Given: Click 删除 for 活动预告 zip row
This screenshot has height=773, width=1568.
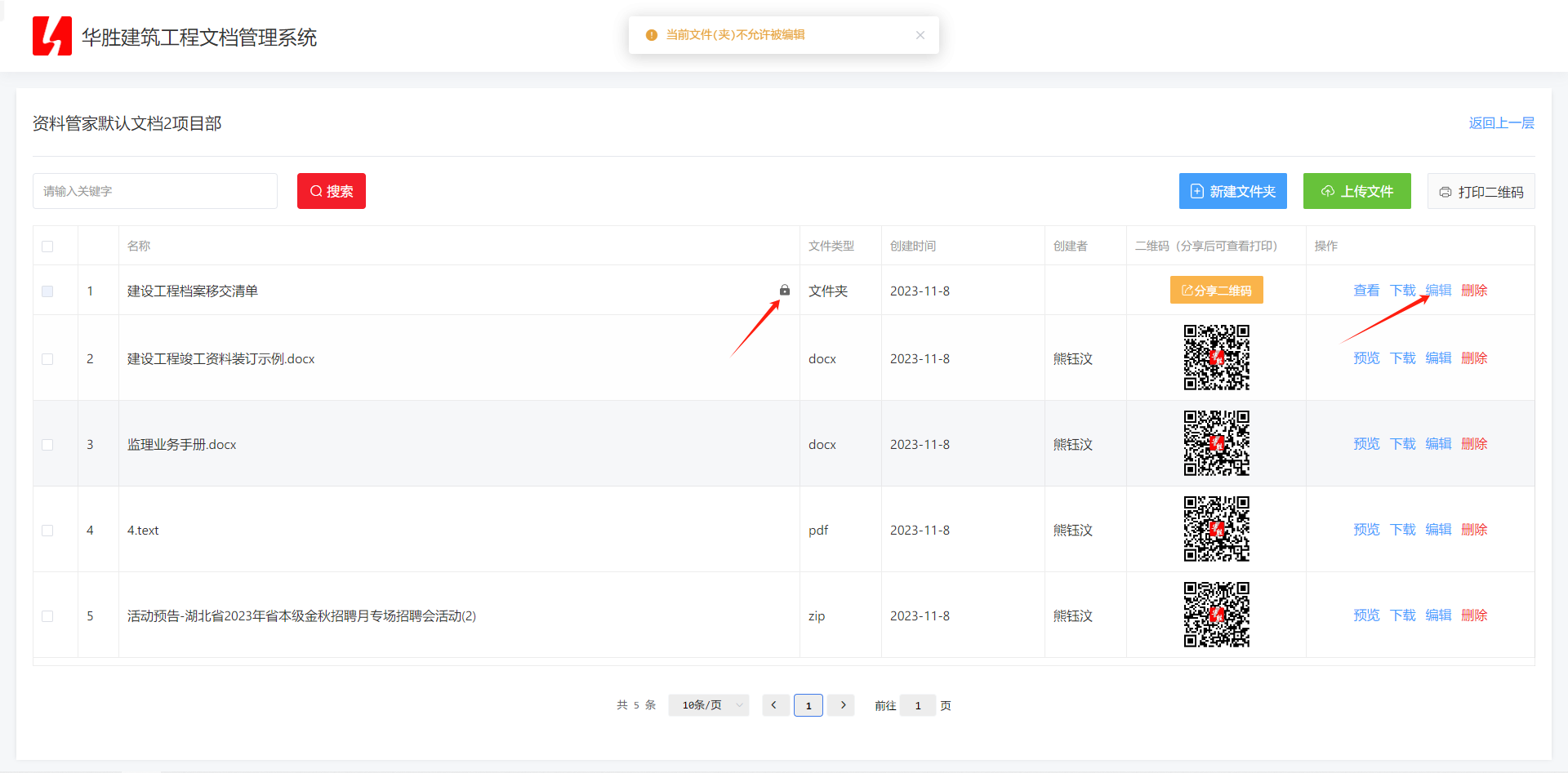Looking at the screenshot, I should tap(1474, 615).
